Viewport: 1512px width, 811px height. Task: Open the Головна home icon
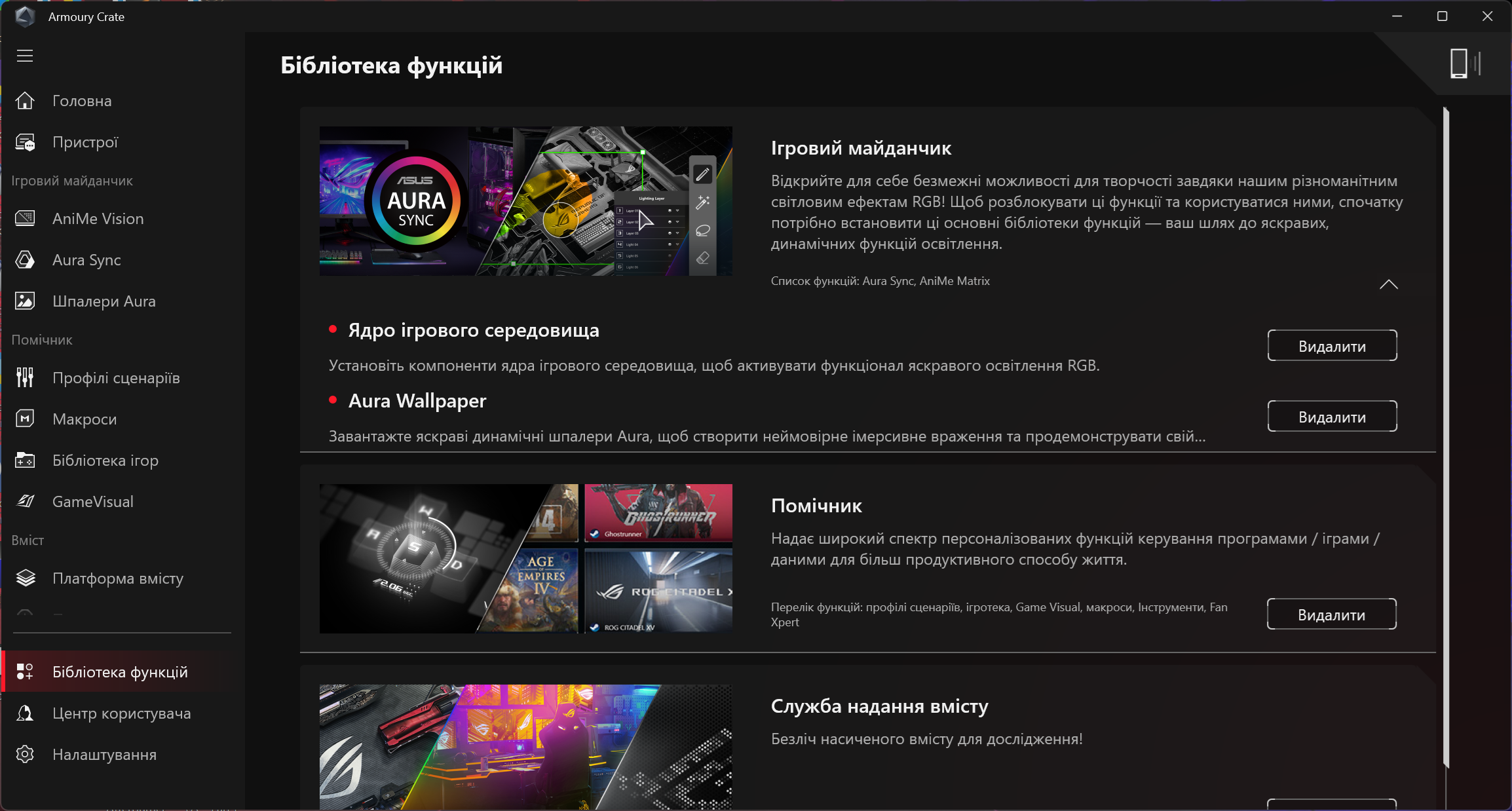pos(25,101)
